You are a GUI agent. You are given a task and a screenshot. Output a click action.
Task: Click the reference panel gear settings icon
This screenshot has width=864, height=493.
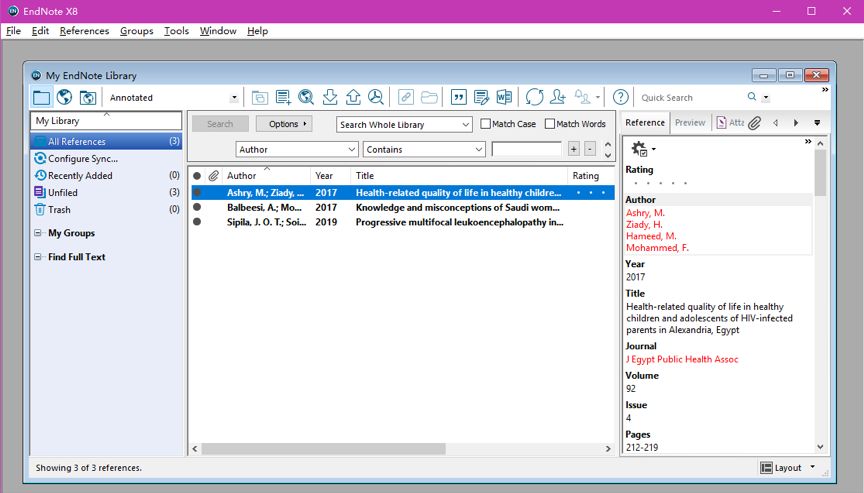(x=639, y=149)
